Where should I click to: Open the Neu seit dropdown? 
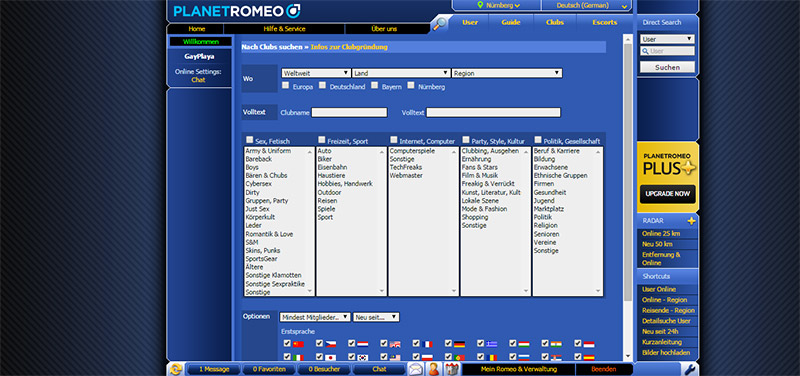click(376, 317)
